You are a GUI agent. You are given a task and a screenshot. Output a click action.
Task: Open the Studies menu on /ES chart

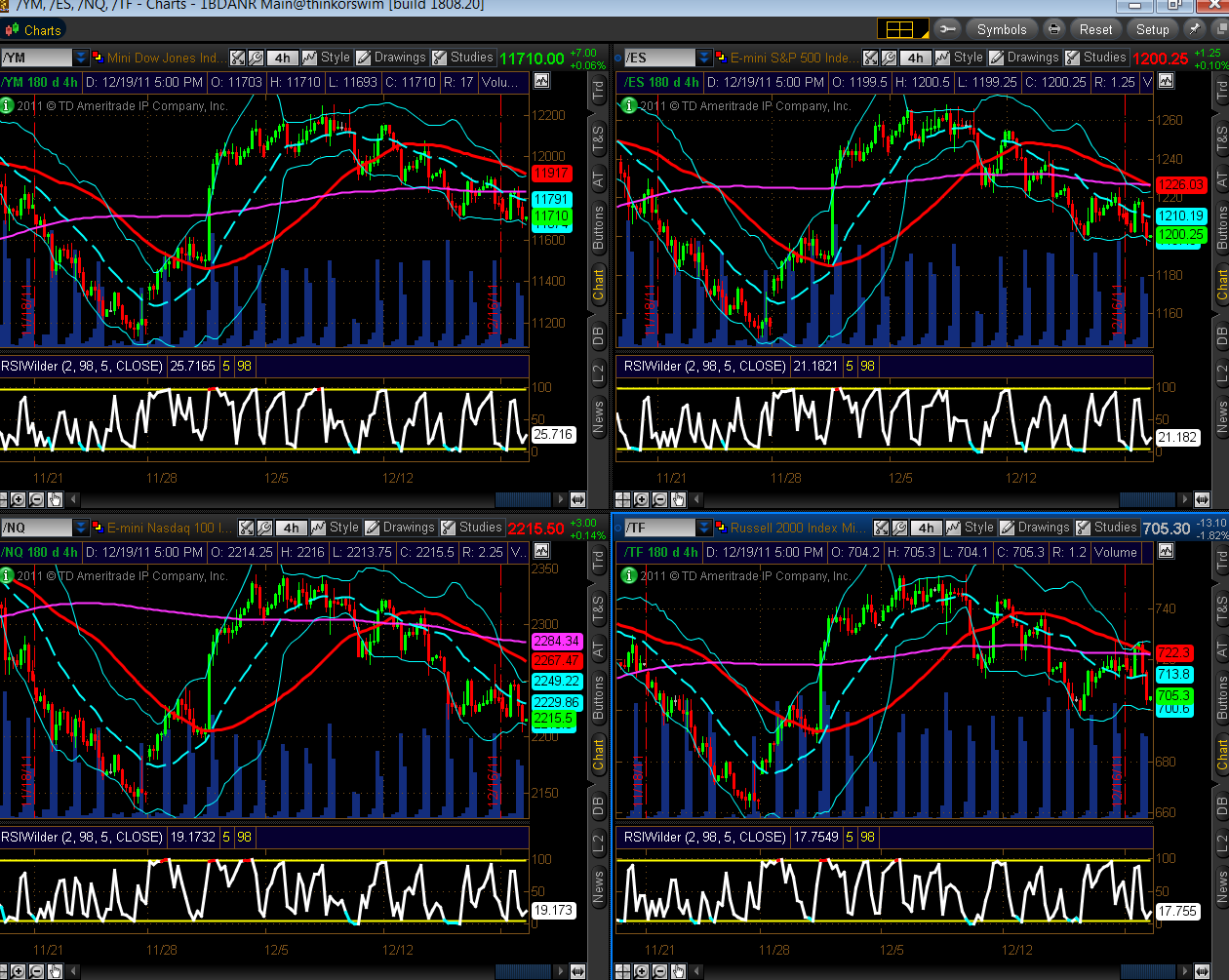1096,58
